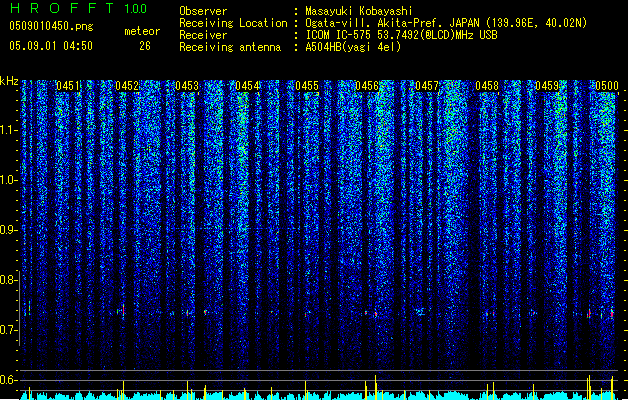Select the filename 0509010450.png
This screenshot has width=629, height=400.
point(51,26)
